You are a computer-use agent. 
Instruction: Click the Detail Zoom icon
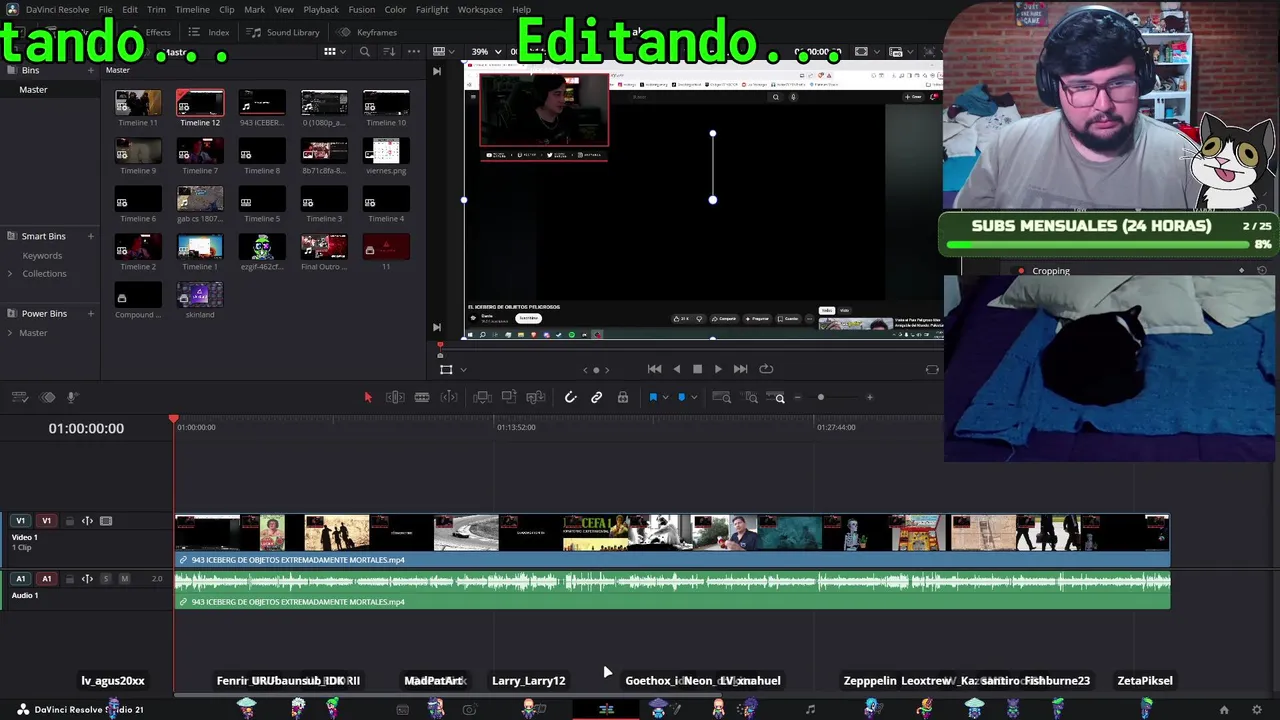click(x=751, y=397)
